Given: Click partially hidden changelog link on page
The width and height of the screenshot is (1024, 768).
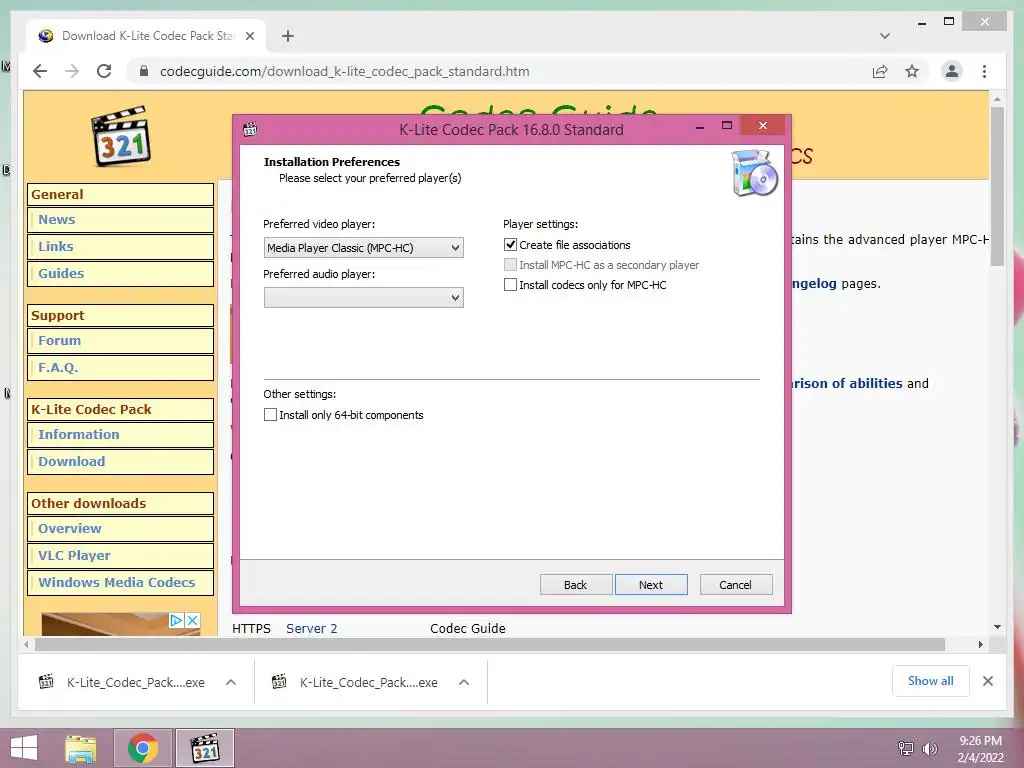Looking at the screenshot, I should 814,283.
